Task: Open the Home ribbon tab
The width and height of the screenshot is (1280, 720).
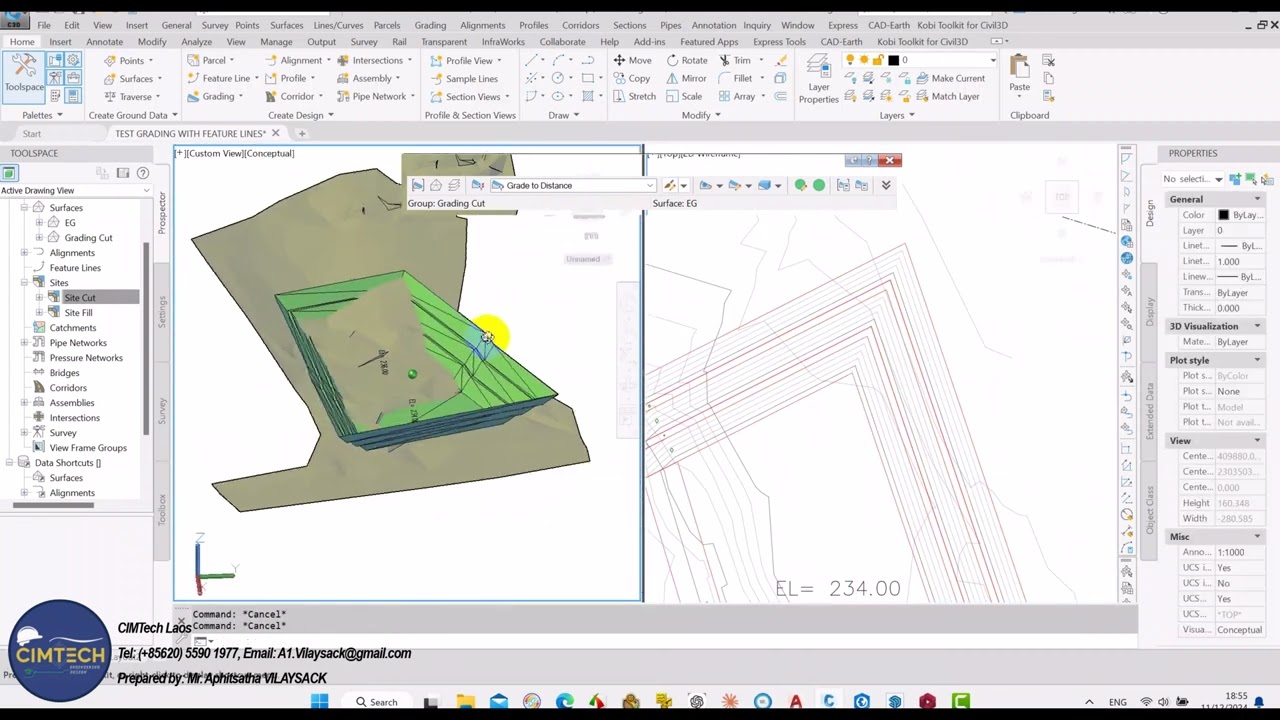Action: coord(21,42)
